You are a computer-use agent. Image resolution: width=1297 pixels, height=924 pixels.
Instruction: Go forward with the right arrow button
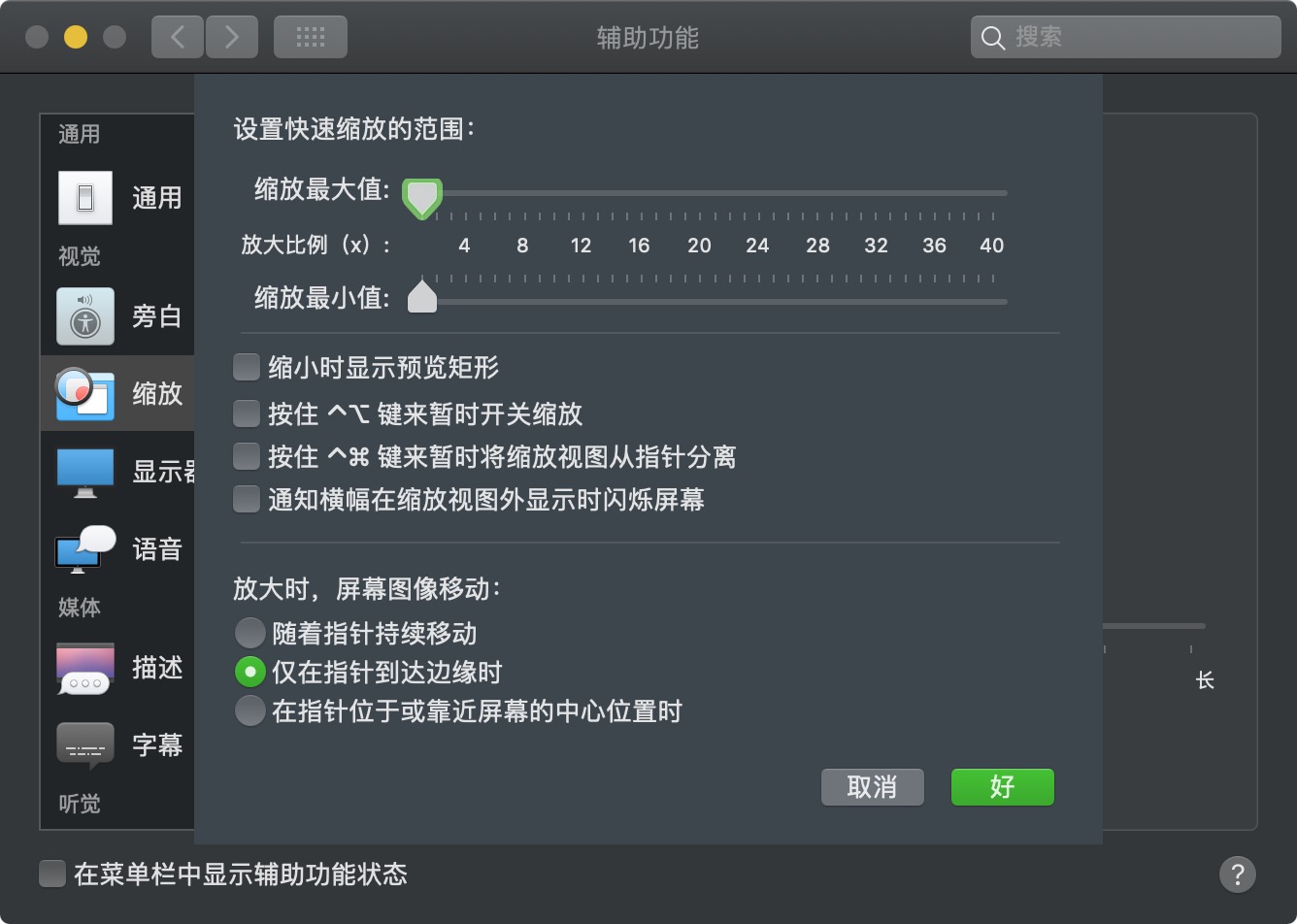click(x=231, y=37)
